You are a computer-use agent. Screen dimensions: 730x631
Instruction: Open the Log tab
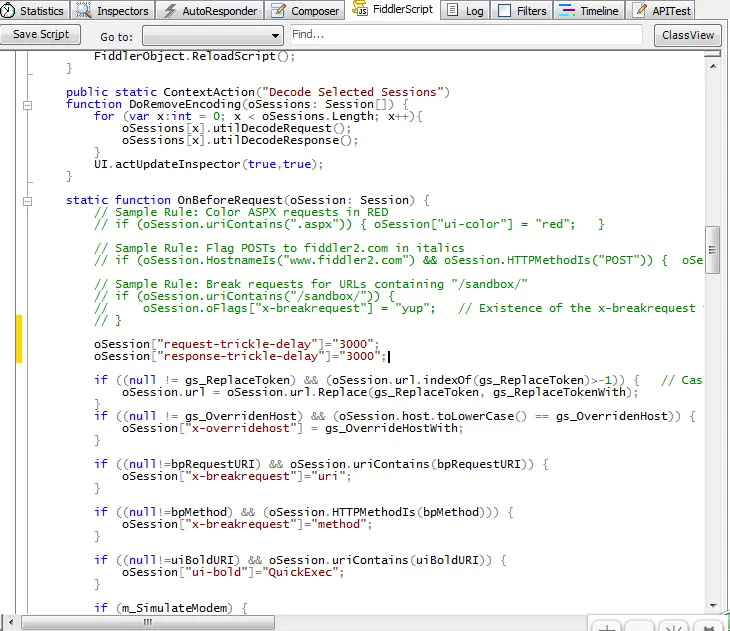point(465,10)
